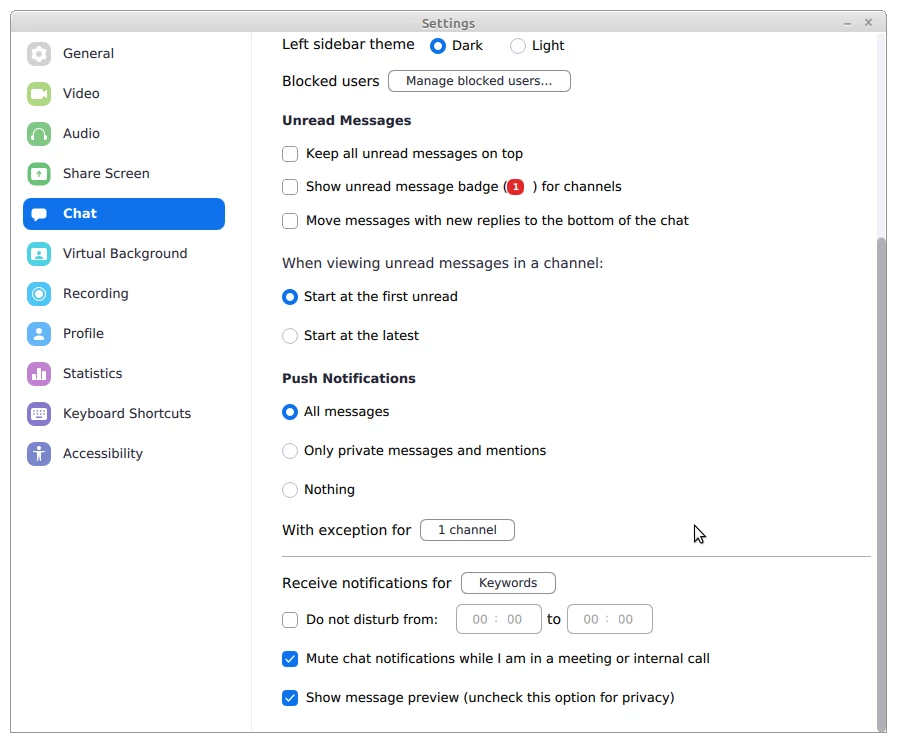Open the Keyboard Shortcuts label

click(126, 414)
